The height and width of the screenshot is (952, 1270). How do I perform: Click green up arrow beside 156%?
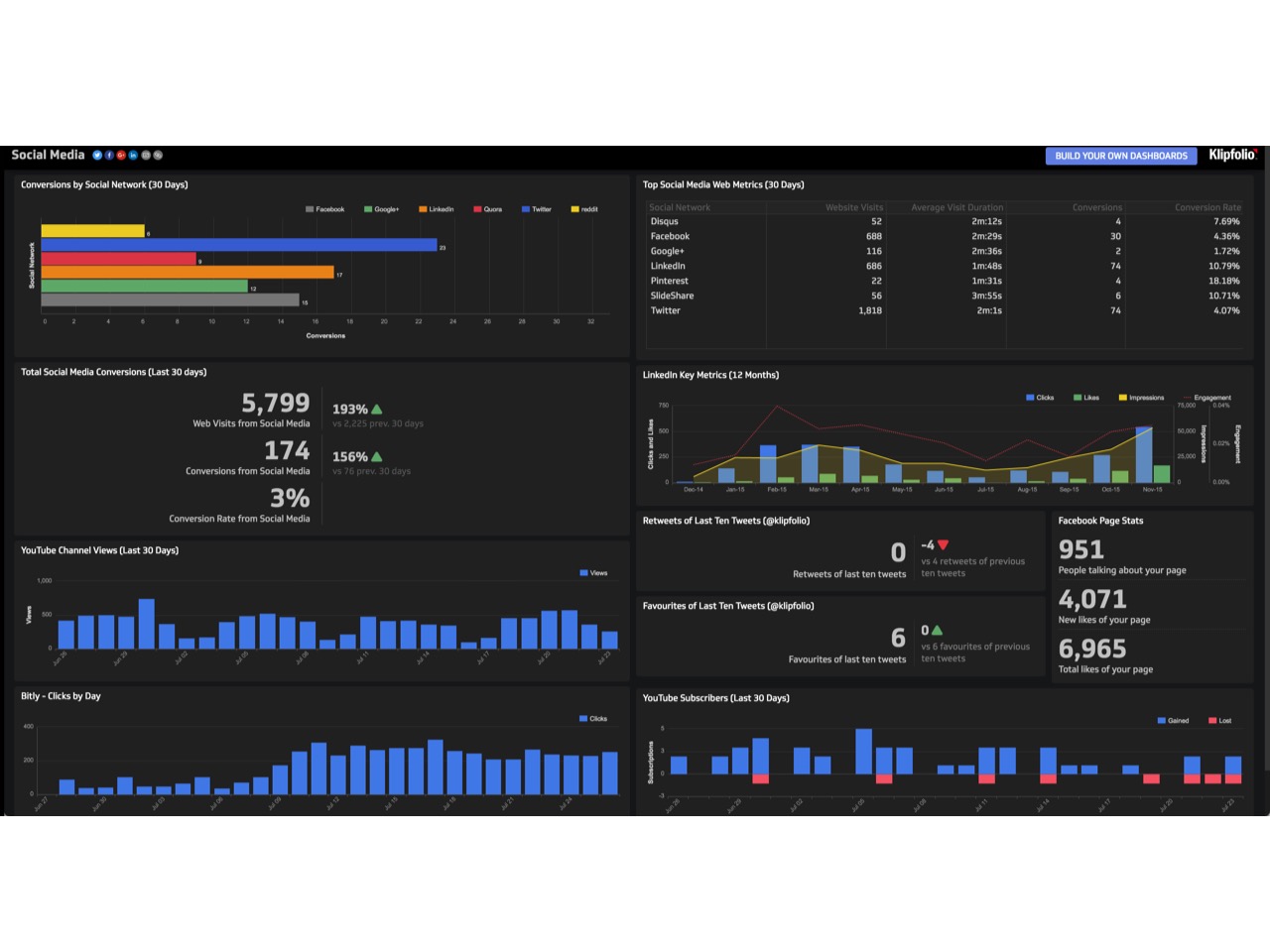(376, 456)
